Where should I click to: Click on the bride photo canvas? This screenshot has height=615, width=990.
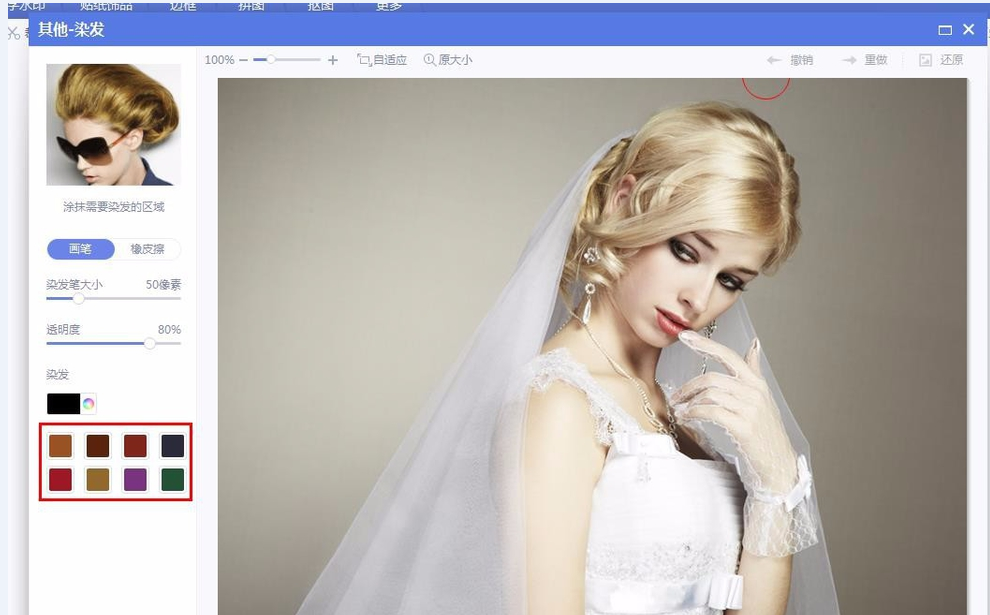coord(592,346)
